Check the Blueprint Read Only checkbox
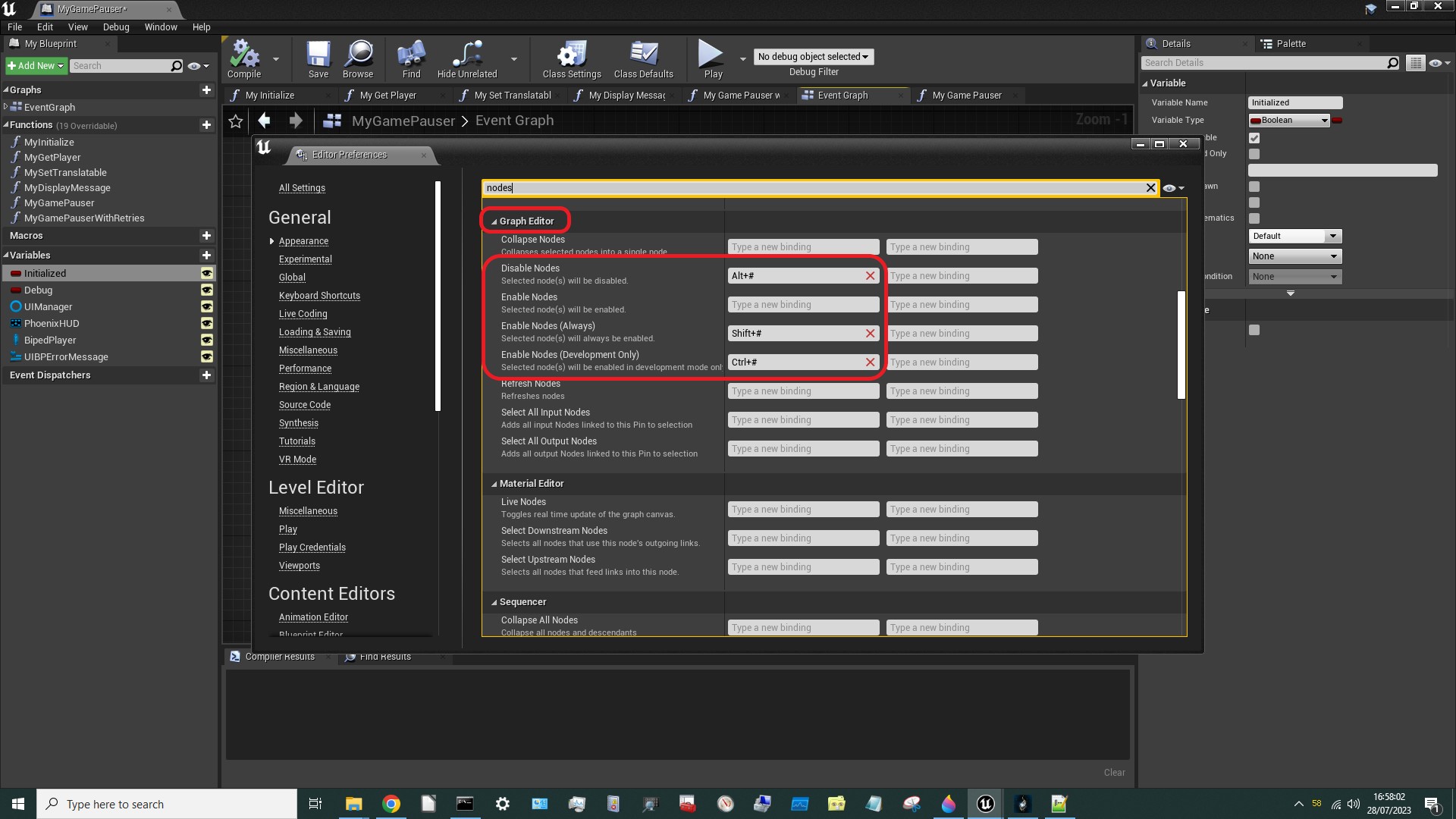 point(1254,154)
